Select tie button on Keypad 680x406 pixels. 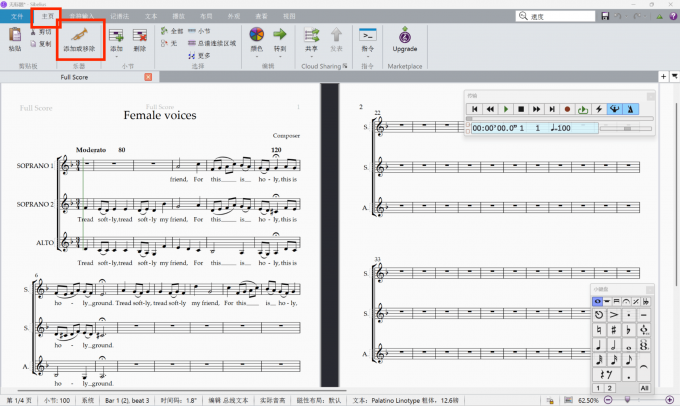click(644, 367)
